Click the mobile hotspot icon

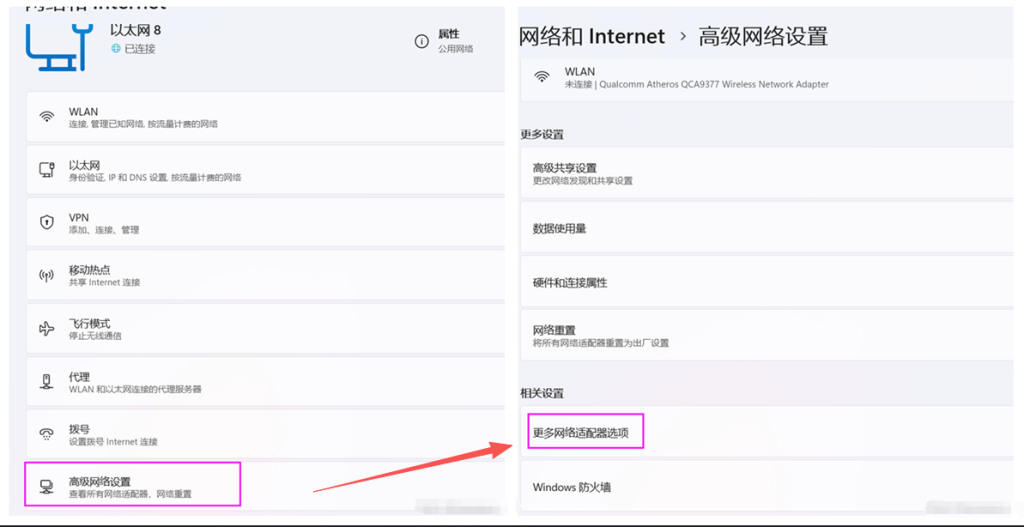click(x=46, y=275)
